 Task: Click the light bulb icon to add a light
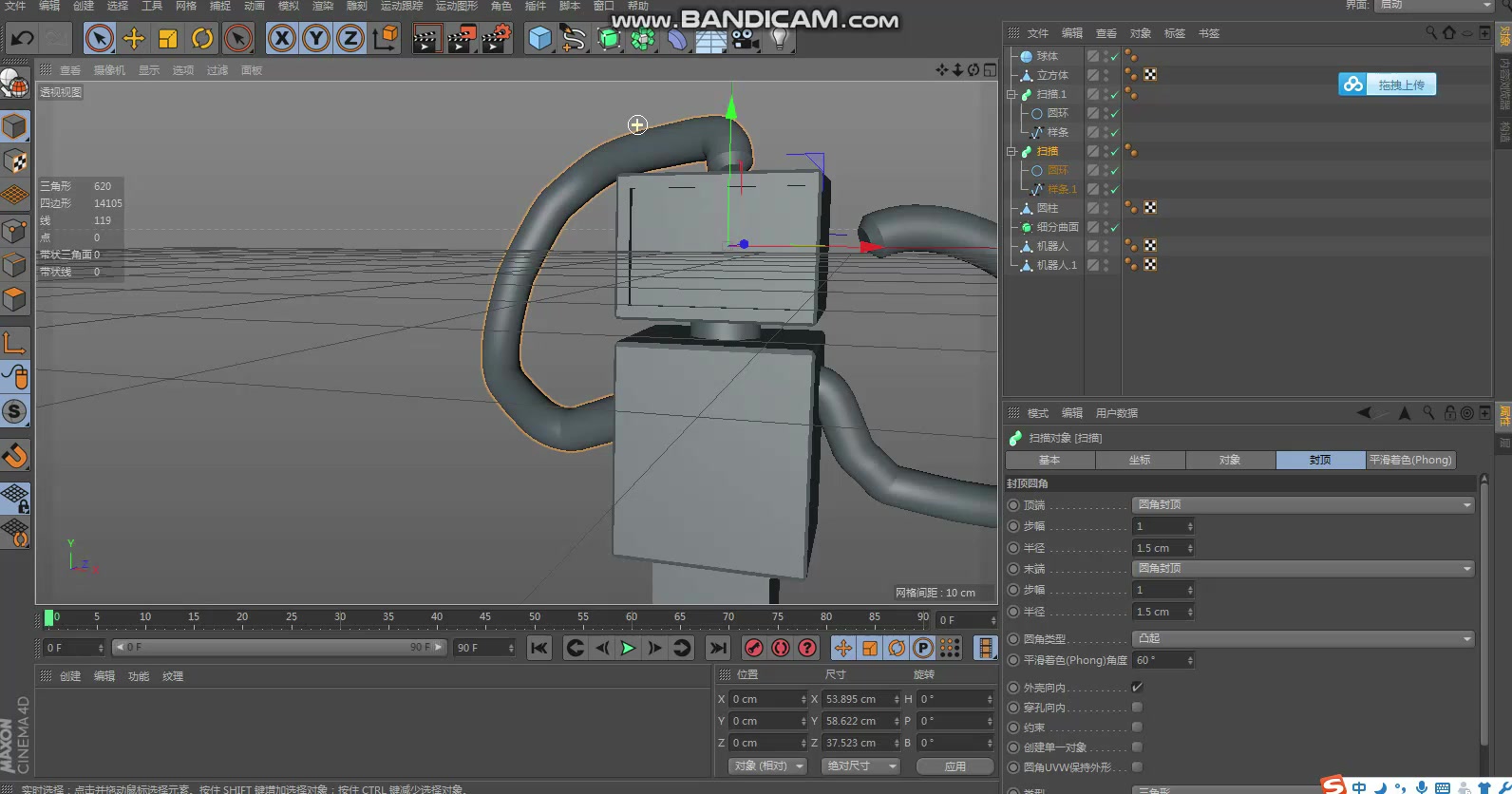click(779, 39)
